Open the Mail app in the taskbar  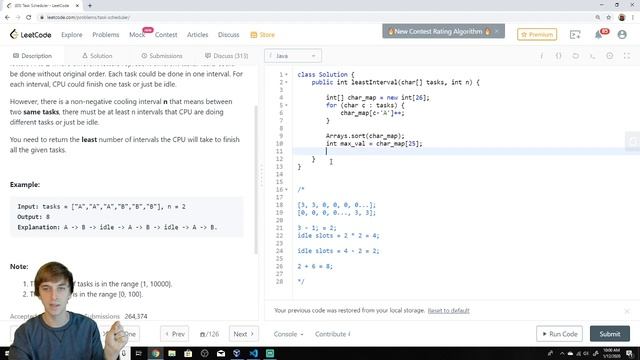point(221,353)
